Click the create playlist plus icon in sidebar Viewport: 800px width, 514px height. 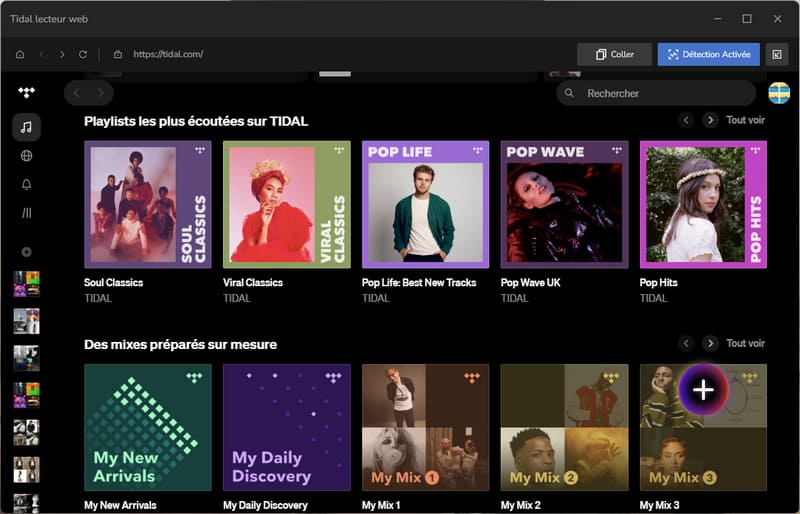[27, 252]
